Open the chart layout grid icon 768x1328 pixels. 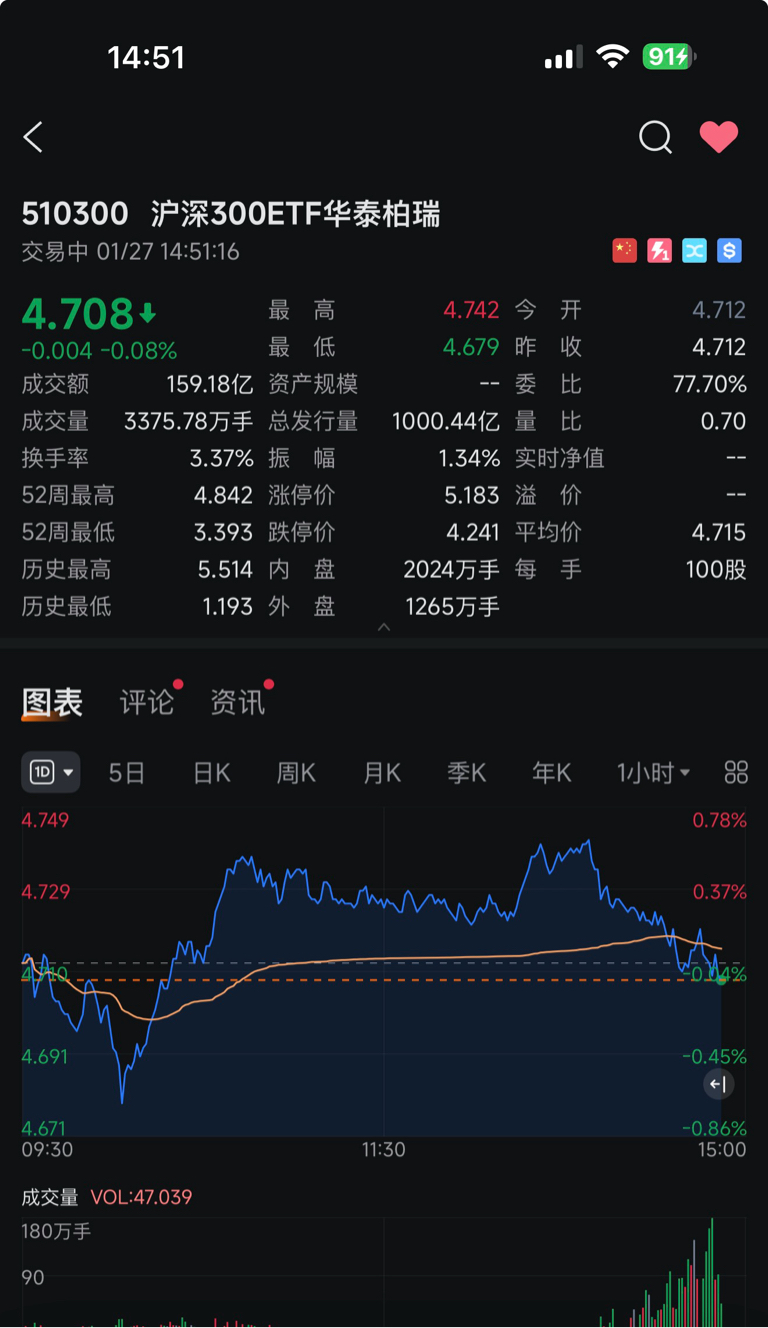(736, 772)
